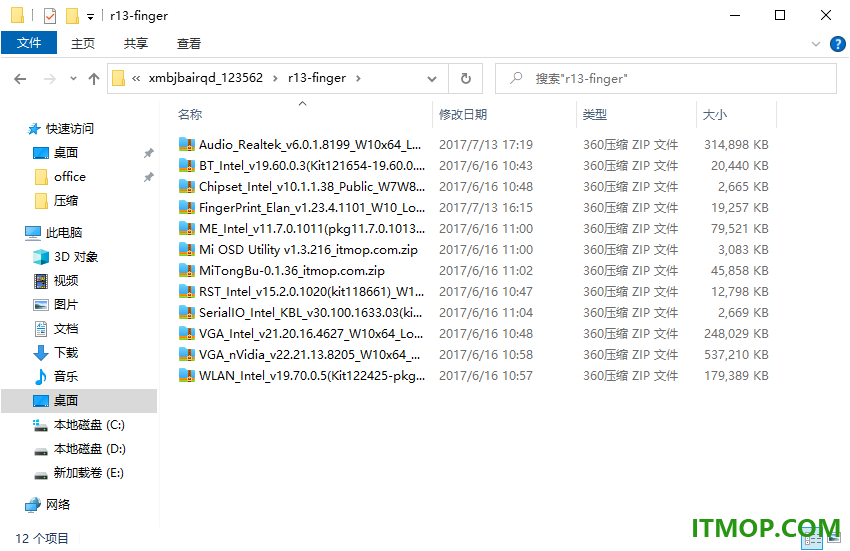
Task: Click the back navigation arrow
Action: coord(20,79)
